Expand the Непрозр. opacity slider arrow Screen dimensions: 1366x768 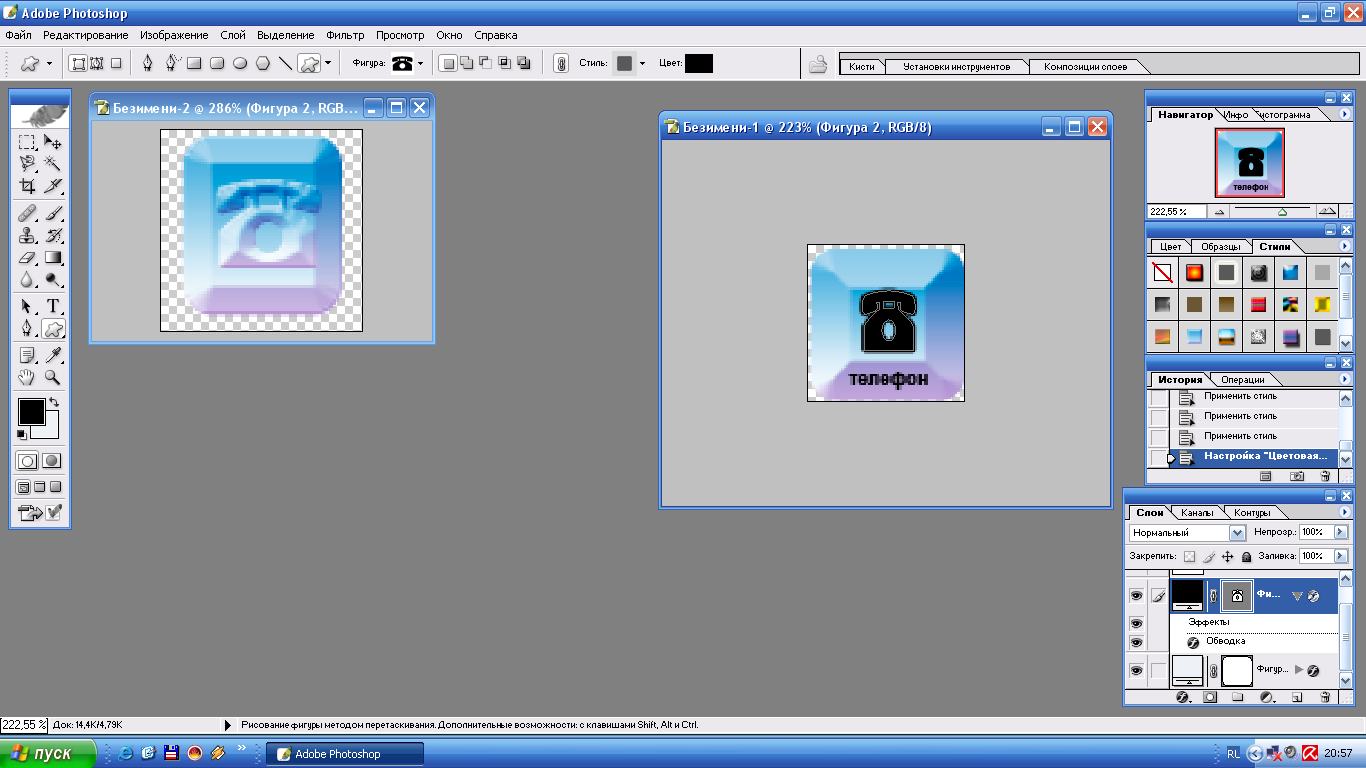pyautogui.click(x=1341, y=533)
